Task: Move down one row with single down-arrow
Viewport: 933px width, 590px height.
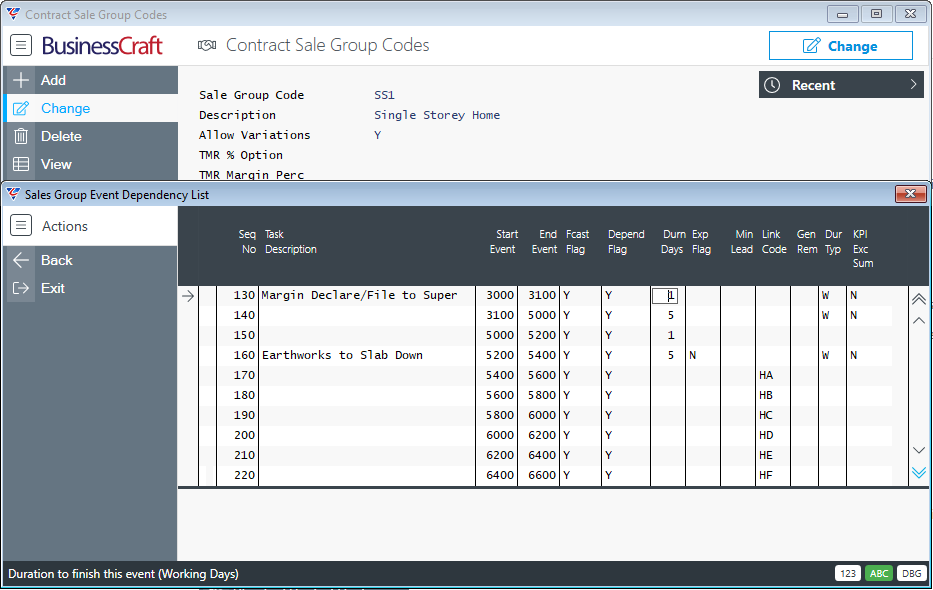Action: pyautogui.click(x=919, y=450)
